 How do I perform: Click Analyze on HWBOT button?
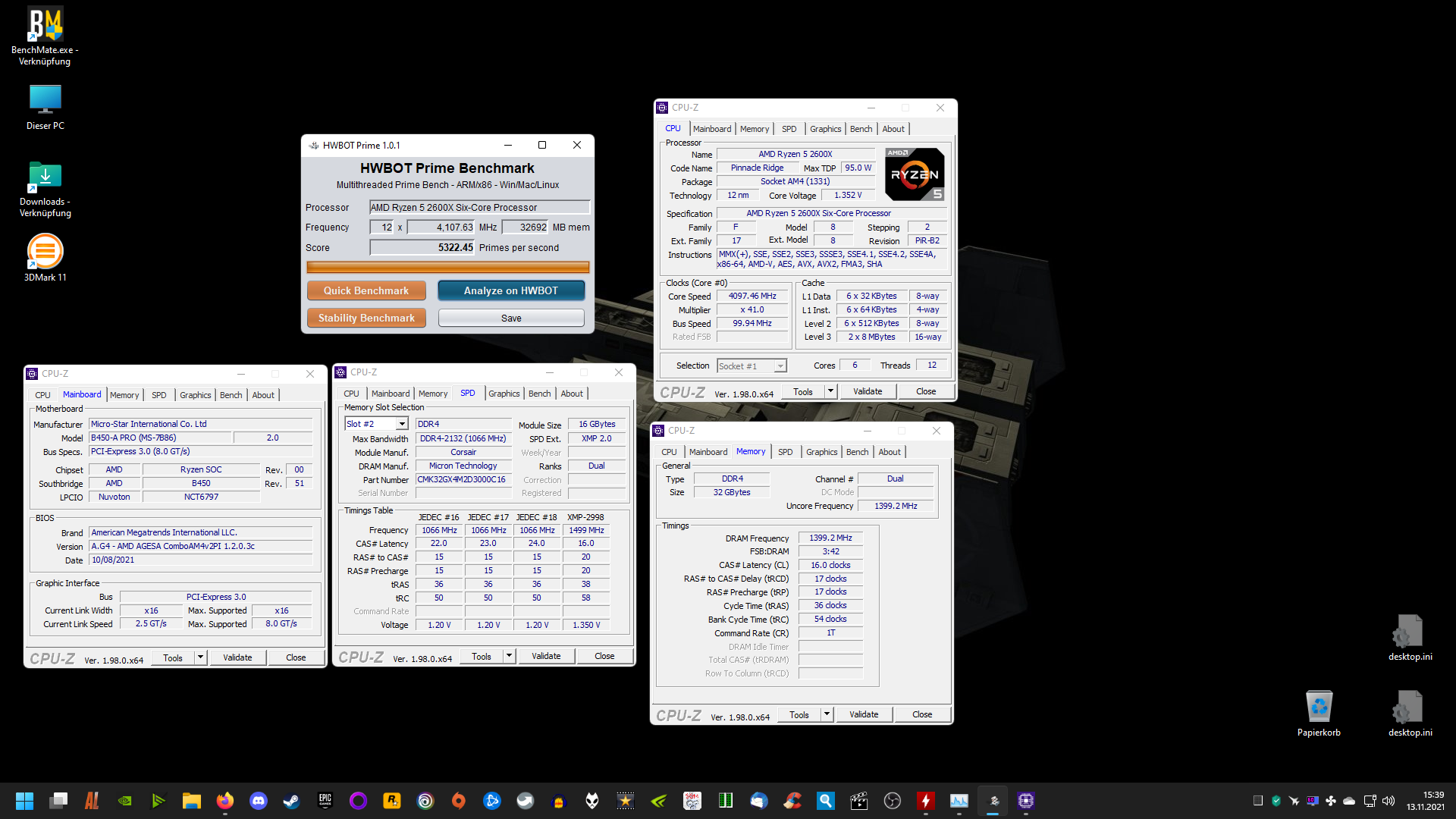point(511,290)
